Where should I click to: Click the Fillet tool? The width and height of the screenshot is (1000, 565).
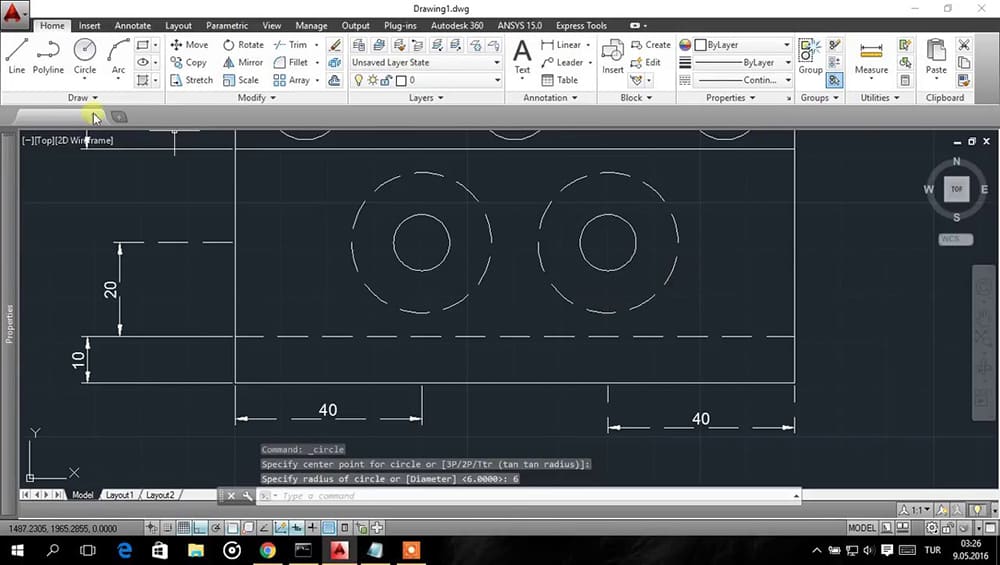(x=291, y=62)
